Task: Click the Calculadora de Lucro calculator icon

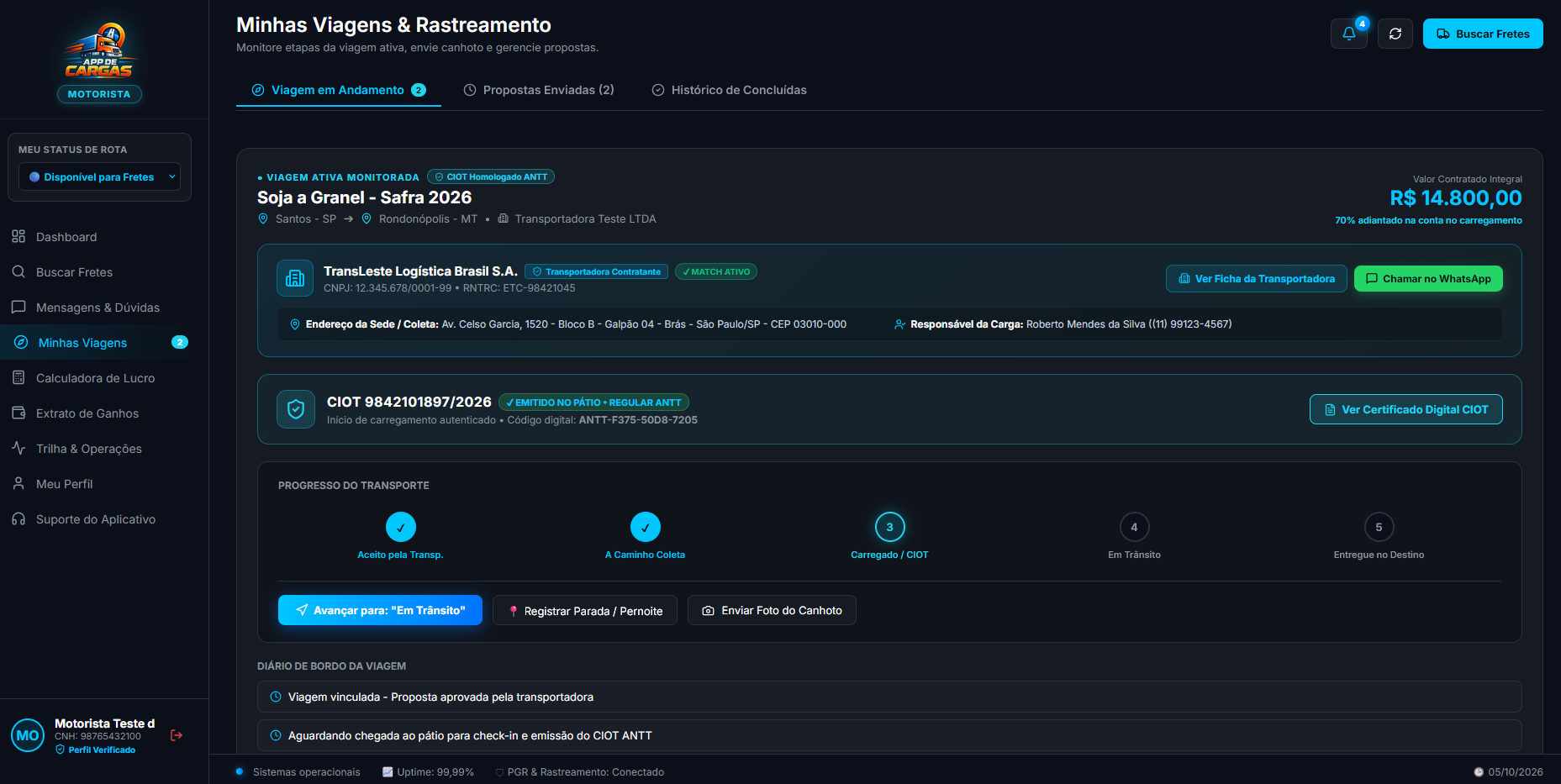Action: click(18, 378)
